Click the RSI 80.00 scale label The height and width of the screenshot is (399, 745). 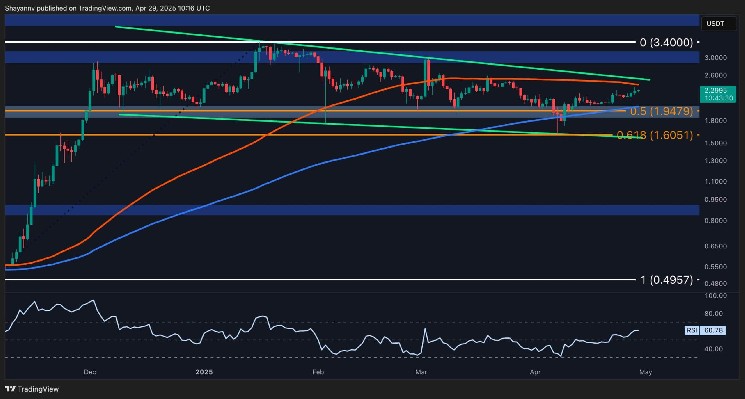715,314
